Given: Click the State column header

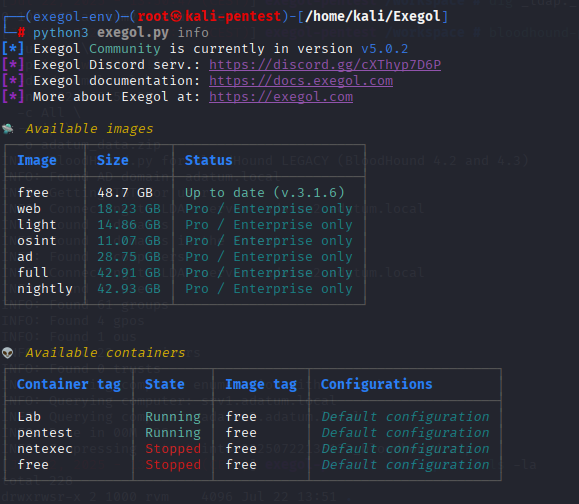Looking at the screenshot, I should coord(165,384).
